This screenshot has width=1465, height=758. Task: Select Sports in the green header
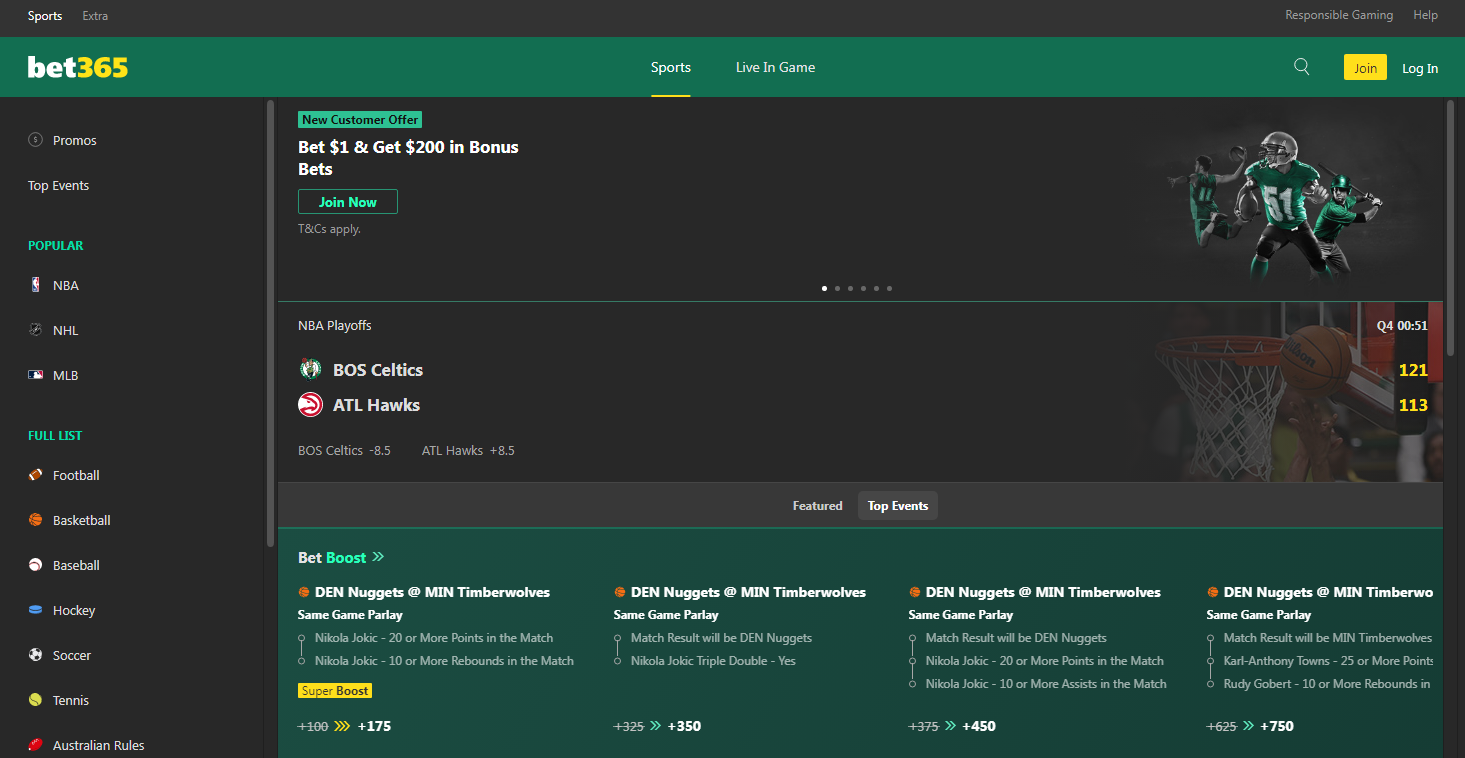671,67
